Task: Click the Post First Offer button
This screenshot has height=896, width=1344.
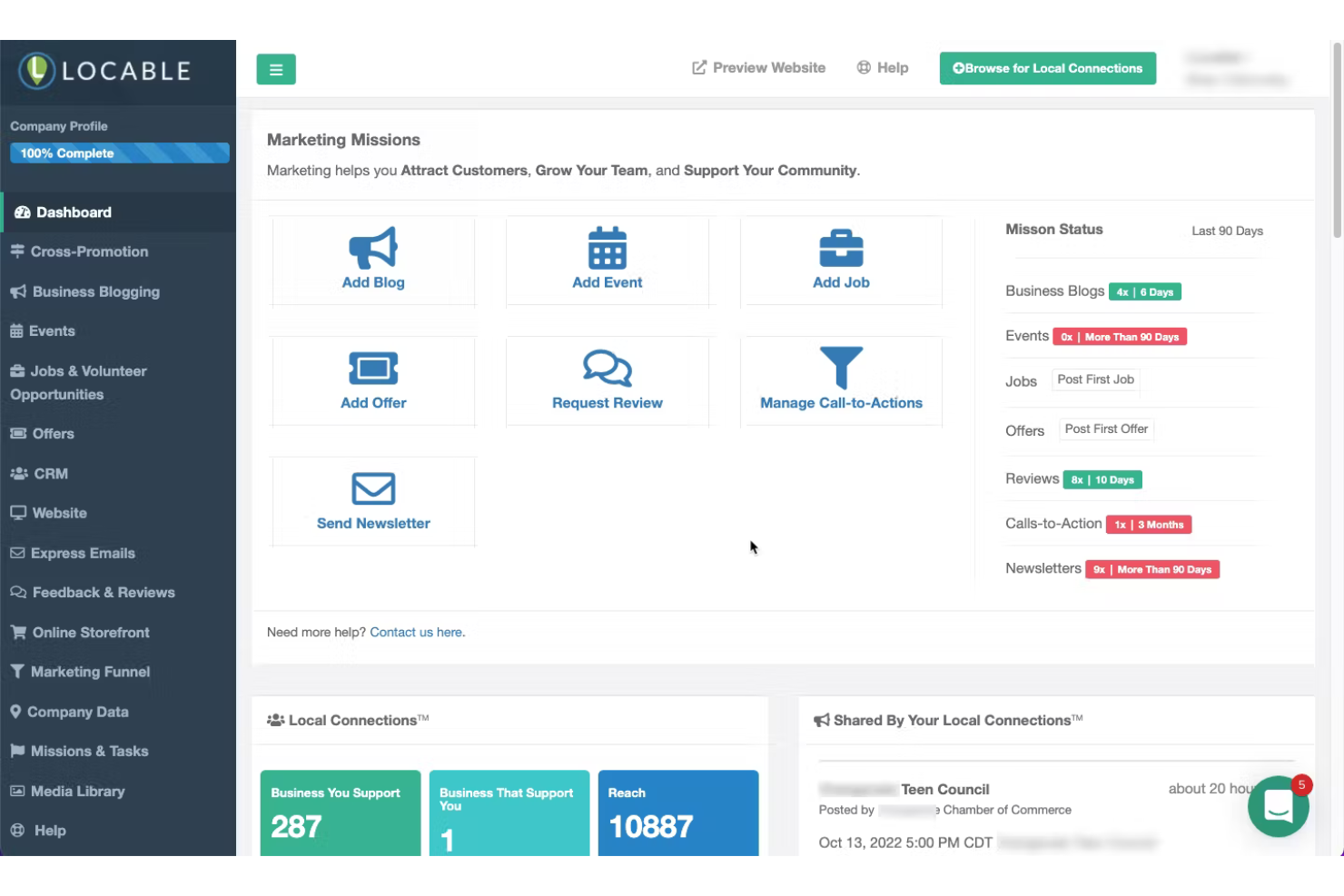Action: pos(1106,428)
